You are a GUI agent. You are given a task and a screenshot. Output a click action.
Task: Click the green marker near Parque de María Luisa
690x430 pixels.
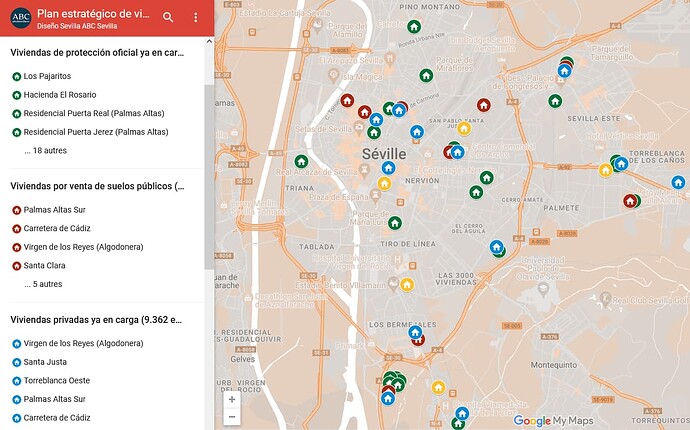click(x=395, y=223)
